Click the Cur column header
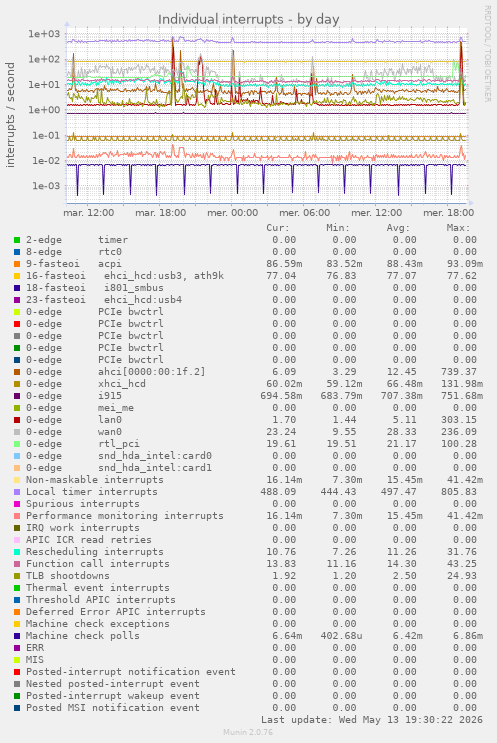 (278, 228)
